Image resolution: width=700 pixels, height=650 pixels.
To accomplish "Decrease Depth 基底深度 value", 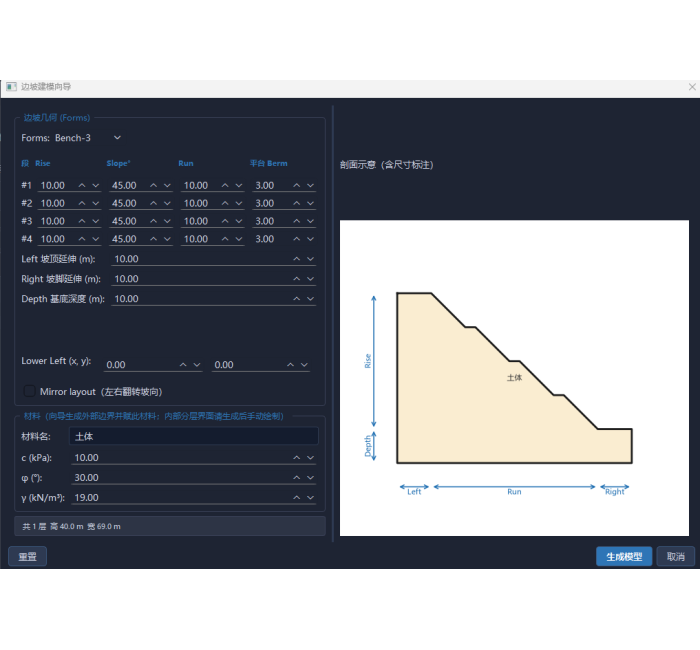I will (x=311, y=299).
